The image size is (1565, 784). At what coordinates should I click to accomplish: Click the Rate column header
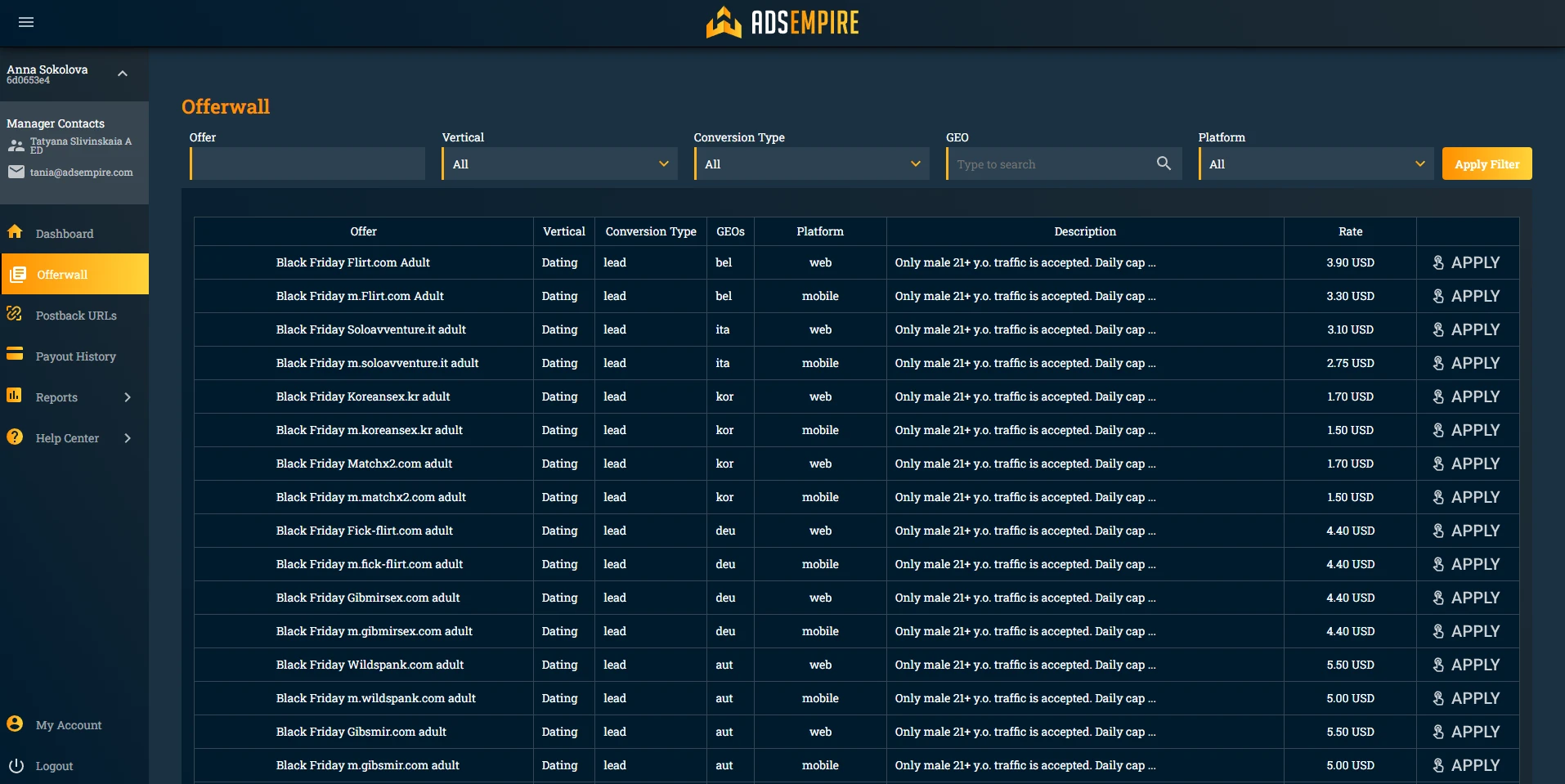pos(1350,231)
